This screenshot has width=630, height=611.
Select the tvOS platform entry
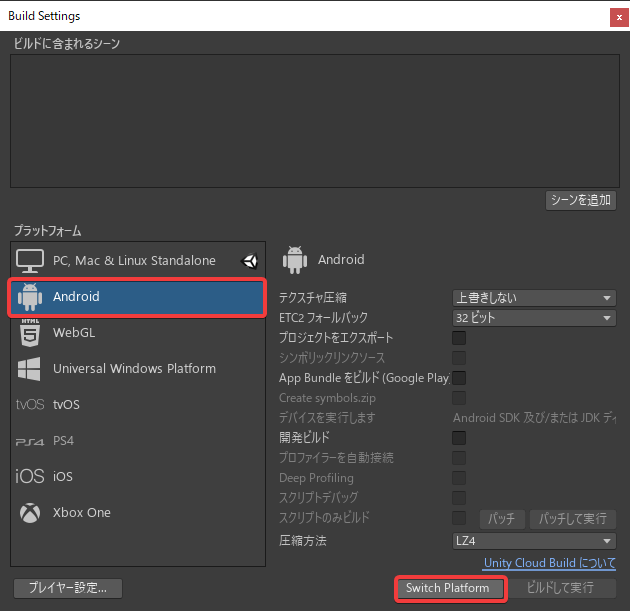click(138, 405)
